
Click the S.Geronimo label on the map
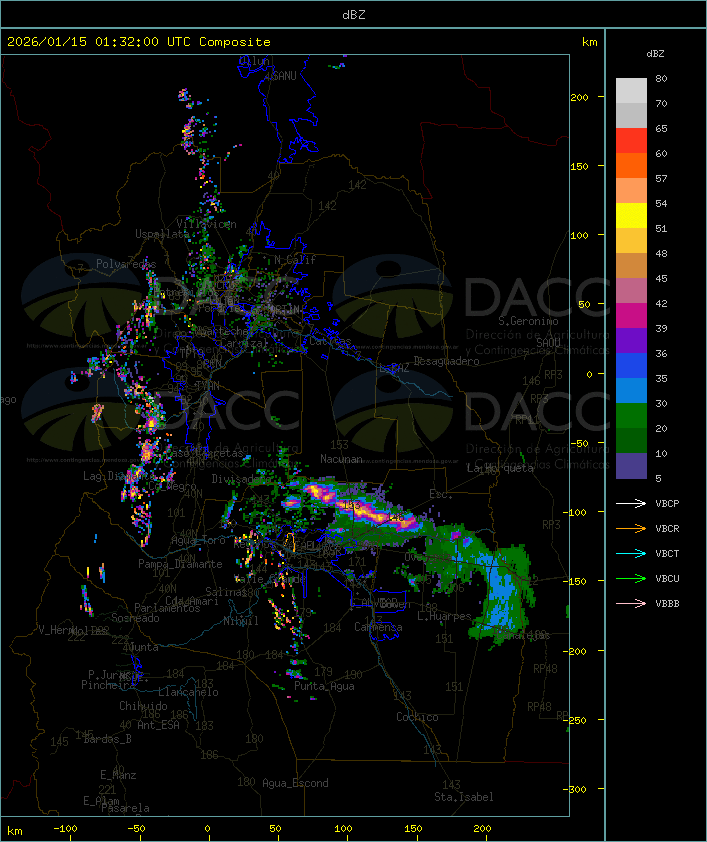[x=526, y=322]
